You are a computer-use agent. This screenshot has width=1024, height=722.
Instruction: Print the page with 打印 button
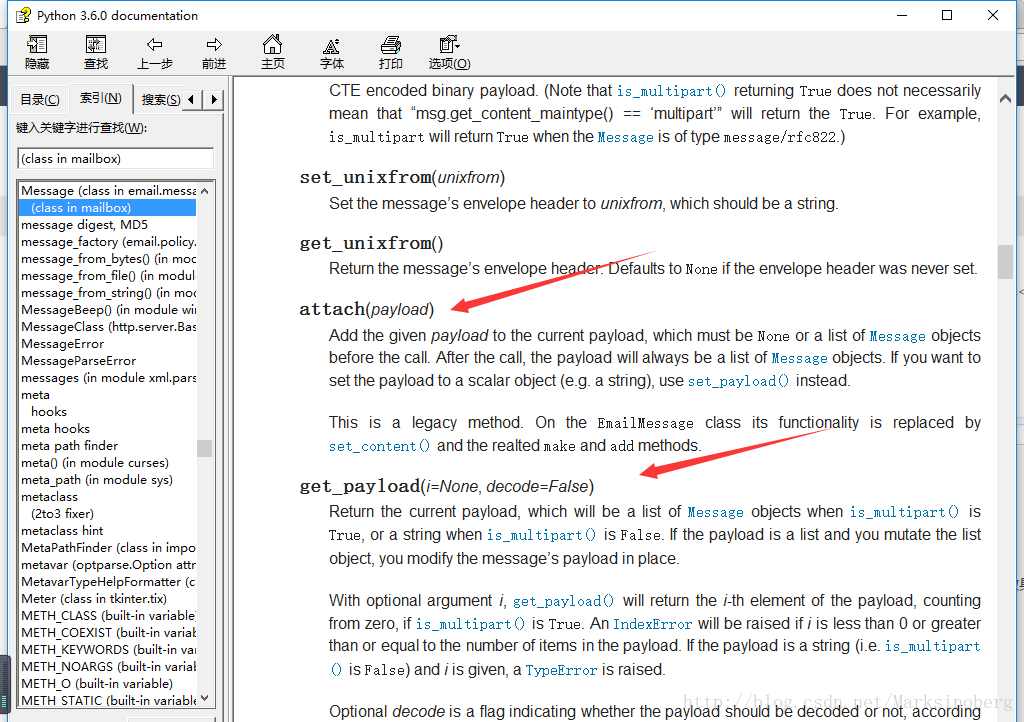coord(391,52)
